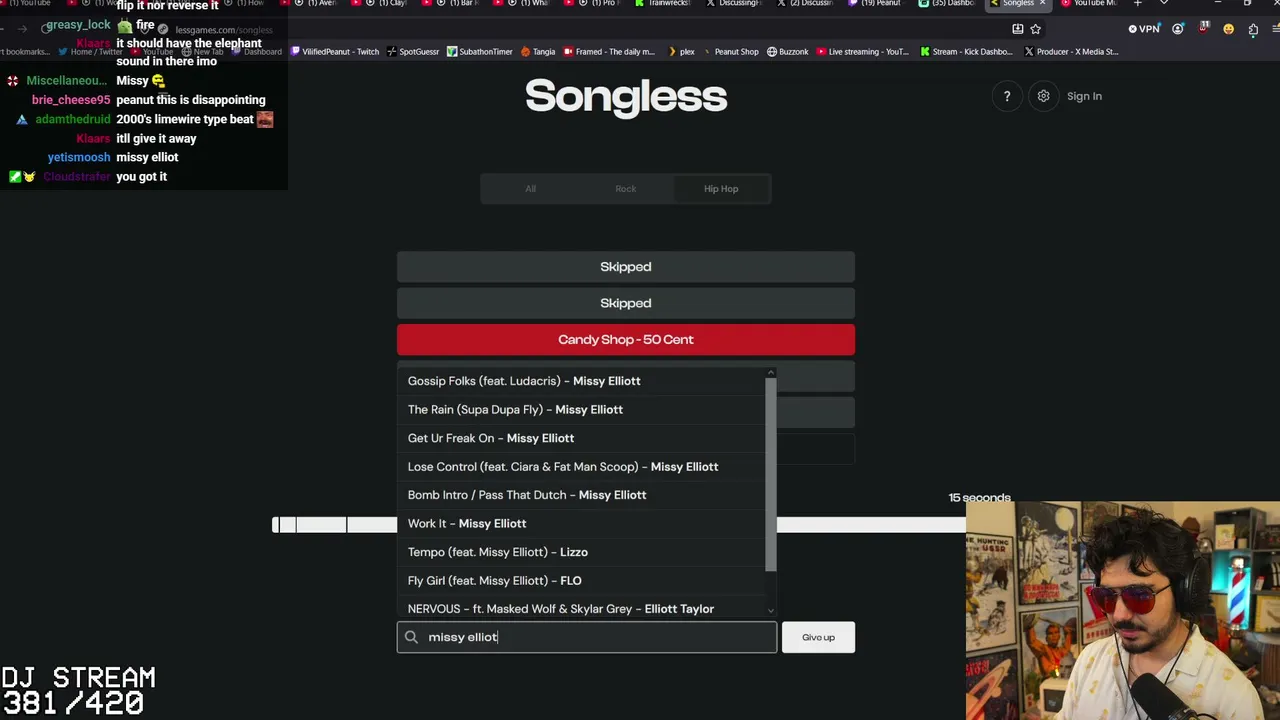Open the Tangia bookmark
Screen dimensions: 1280x720
537,51
